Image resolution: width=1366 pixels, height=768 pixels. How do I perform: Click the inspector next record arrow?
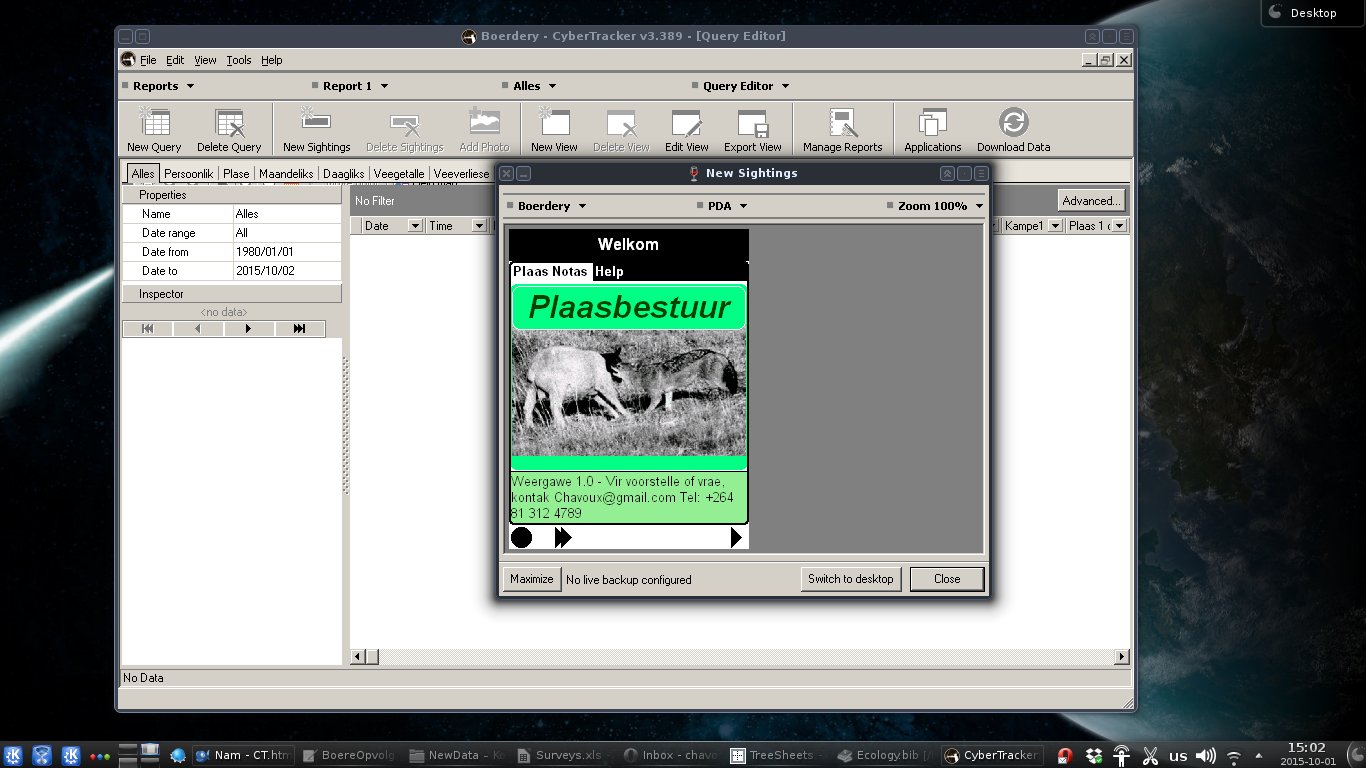pos(248,329)
